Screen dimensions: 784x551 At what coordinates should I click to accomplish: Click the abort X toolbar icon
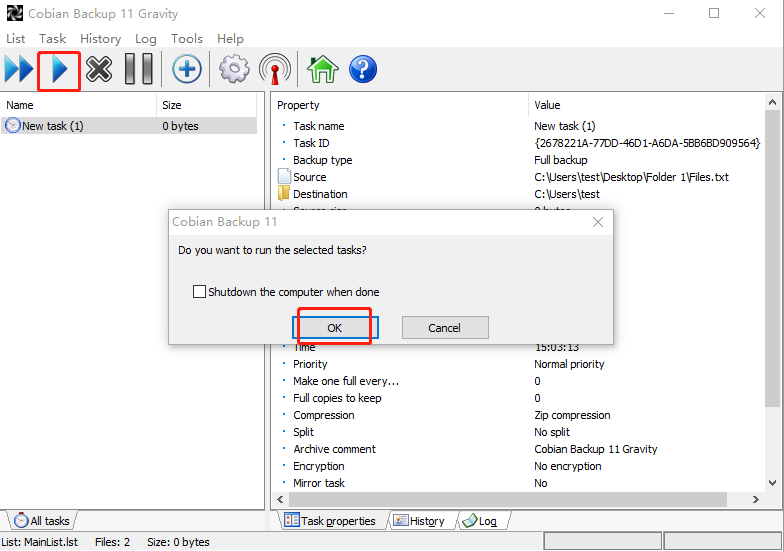click(99, 69)
